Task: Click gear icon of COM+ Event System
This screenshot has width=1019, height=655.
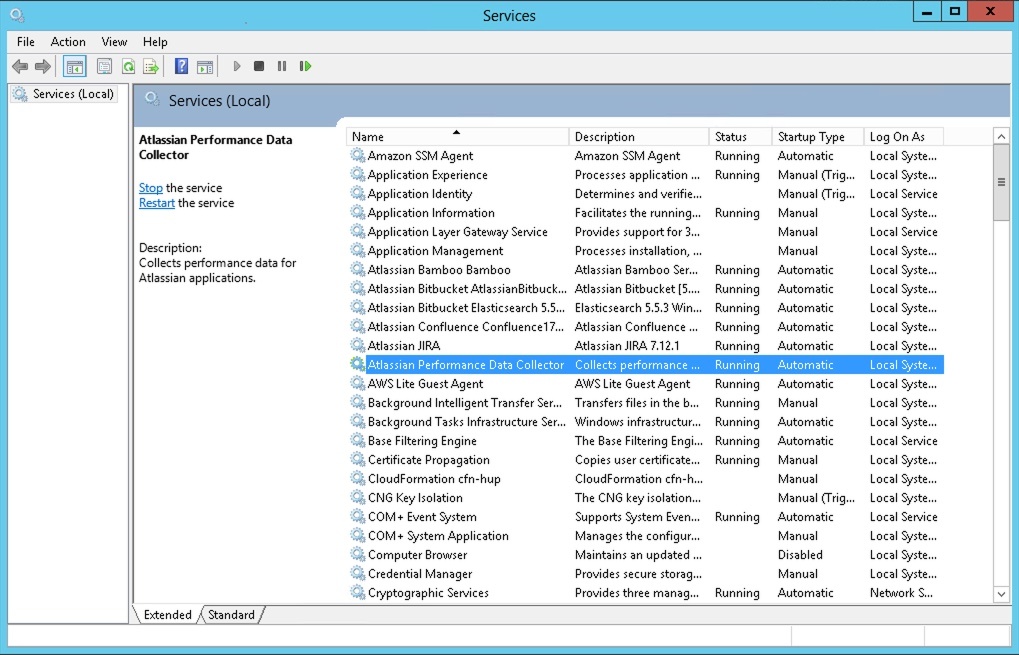Action: [357, 516]
